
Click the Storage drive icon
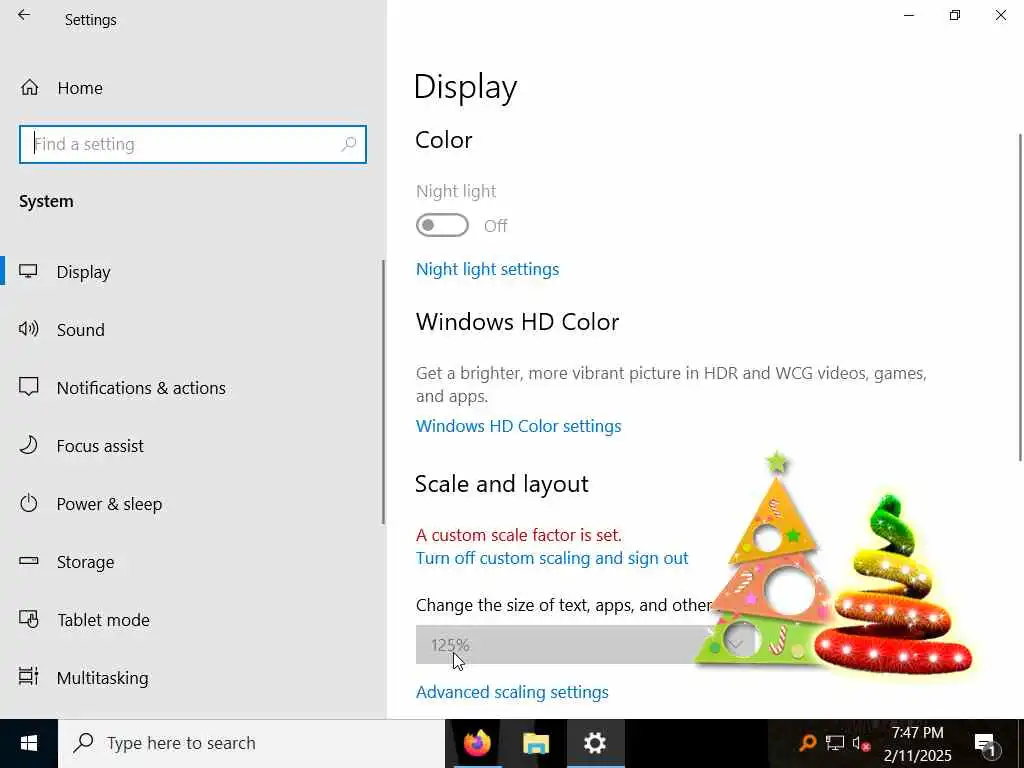point(28,561)
